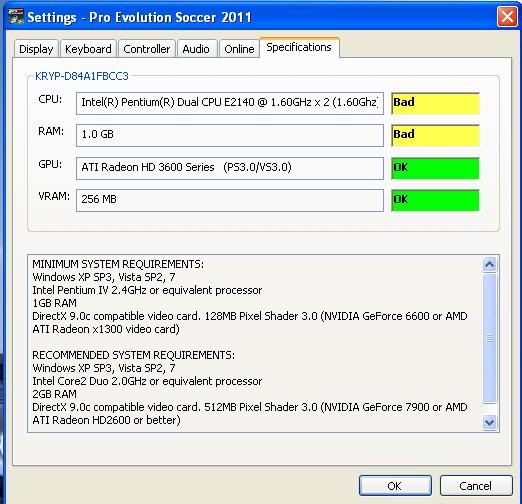The height and width of the screenshot is (504, 522).
Task: Go to the Audio tab
Action: [196, 49]
